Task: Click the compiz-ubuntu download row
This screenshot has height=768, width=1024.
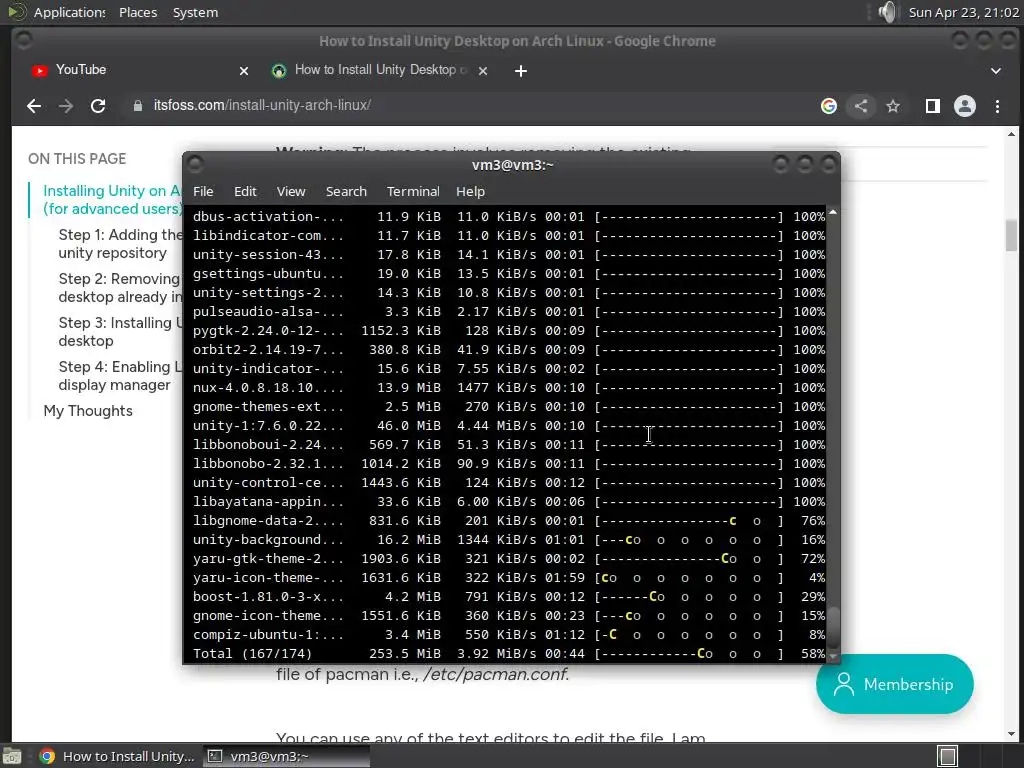Action: (509, 635)
